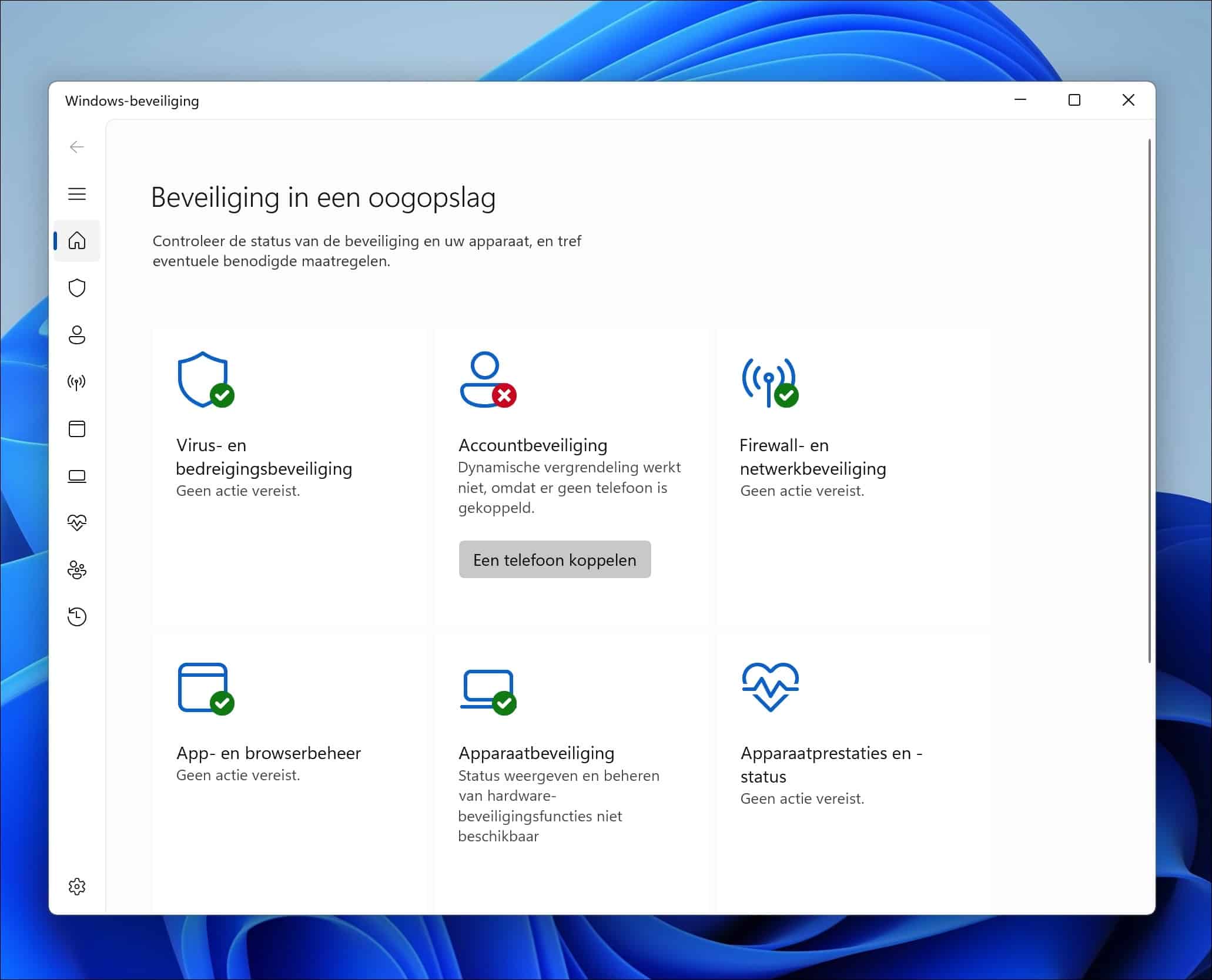Click the account icon with red cross
Screen dimensions: 1212x980
click(x=488, y=380)
